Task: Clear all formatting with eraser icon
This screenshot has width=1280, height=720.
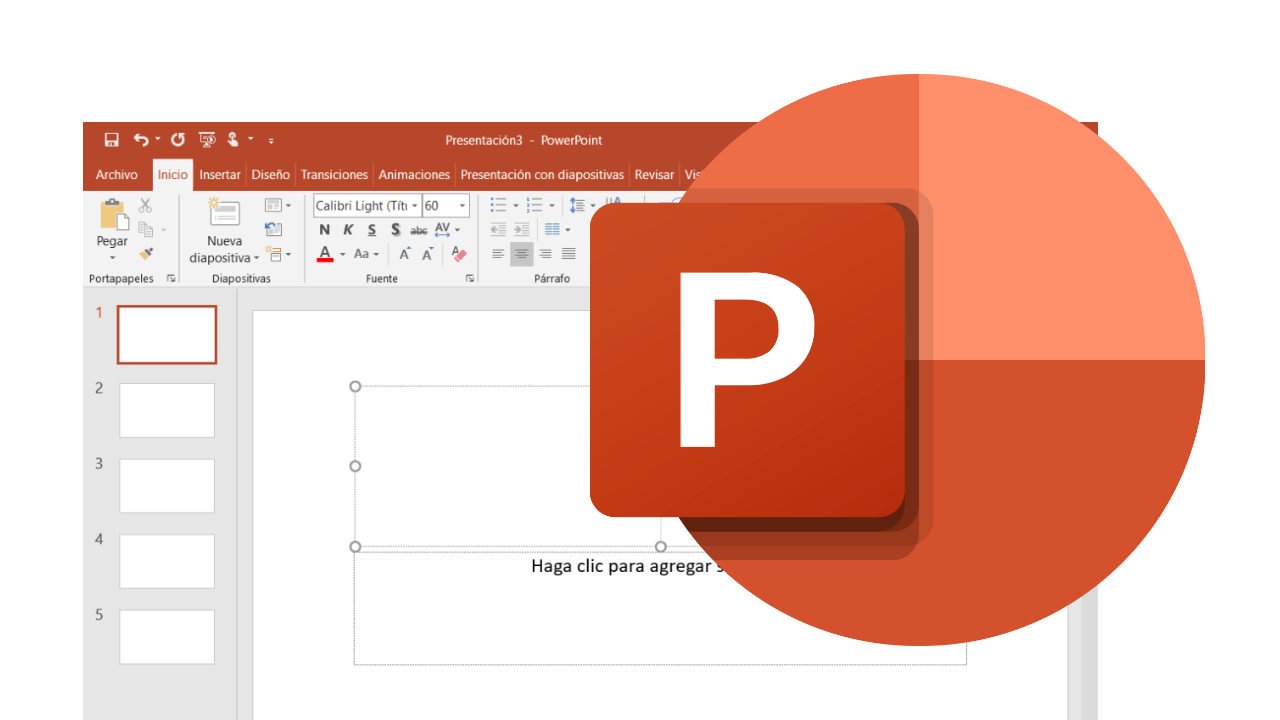Action: [x=459, y=252]
